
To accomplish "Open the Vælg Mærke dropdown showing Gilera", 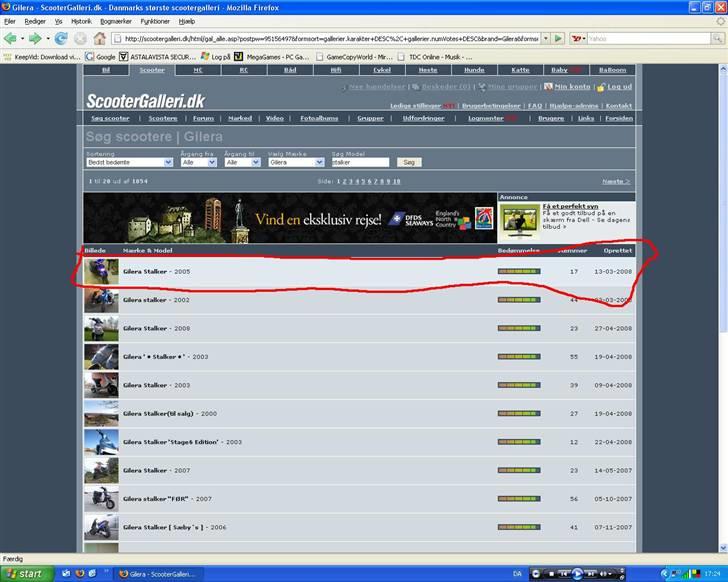I will pos(296,162).
